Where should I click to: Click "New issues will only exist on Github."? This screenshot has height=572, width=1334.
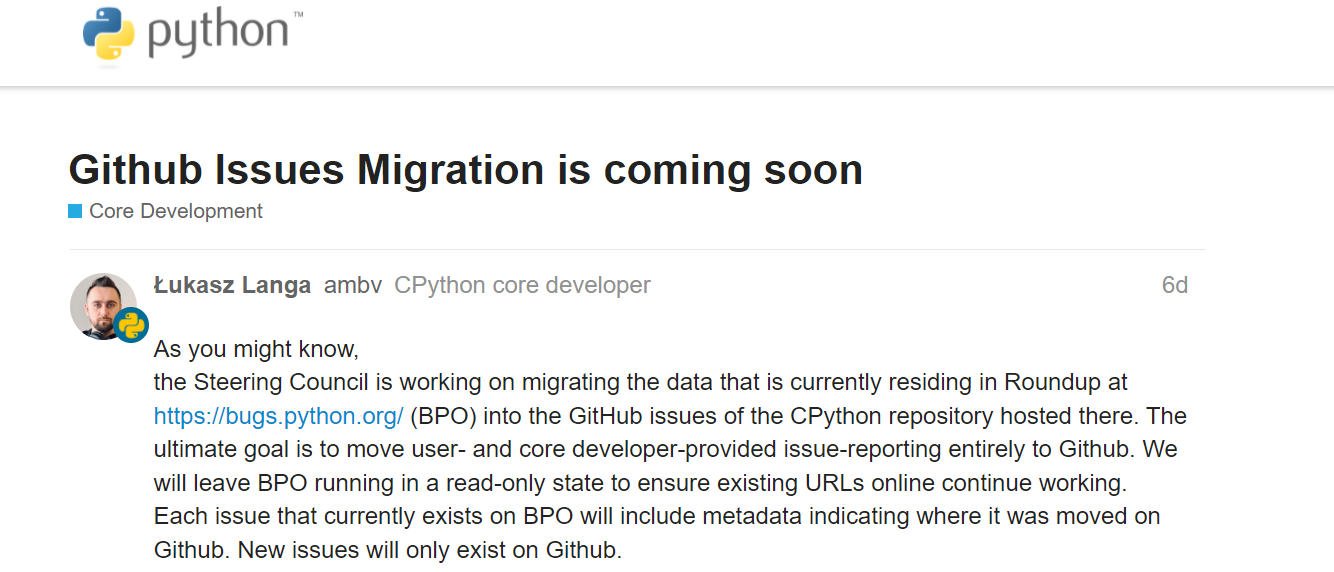coord(430,550)
